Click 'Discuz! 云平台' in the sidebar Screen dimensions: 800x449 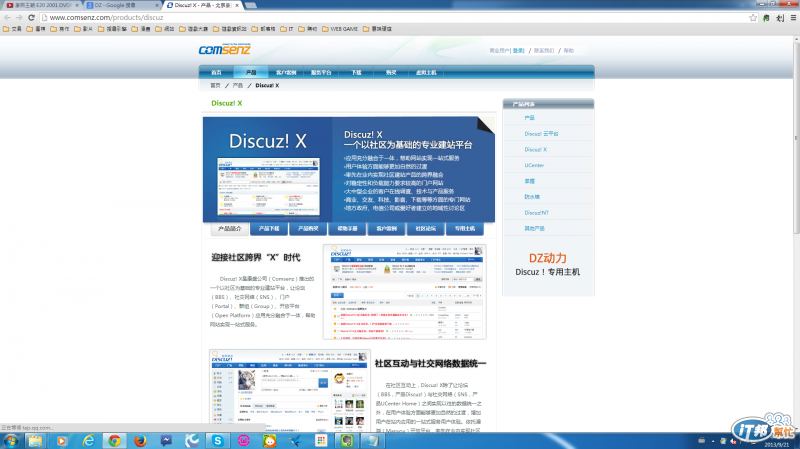tap(541, 134)
